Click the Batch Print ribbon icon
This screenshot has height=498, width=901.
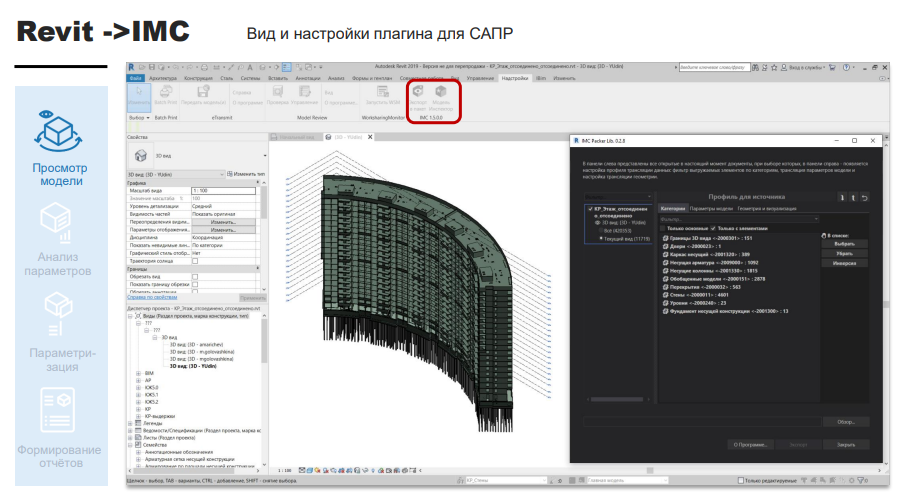click(x=166, y=92)
